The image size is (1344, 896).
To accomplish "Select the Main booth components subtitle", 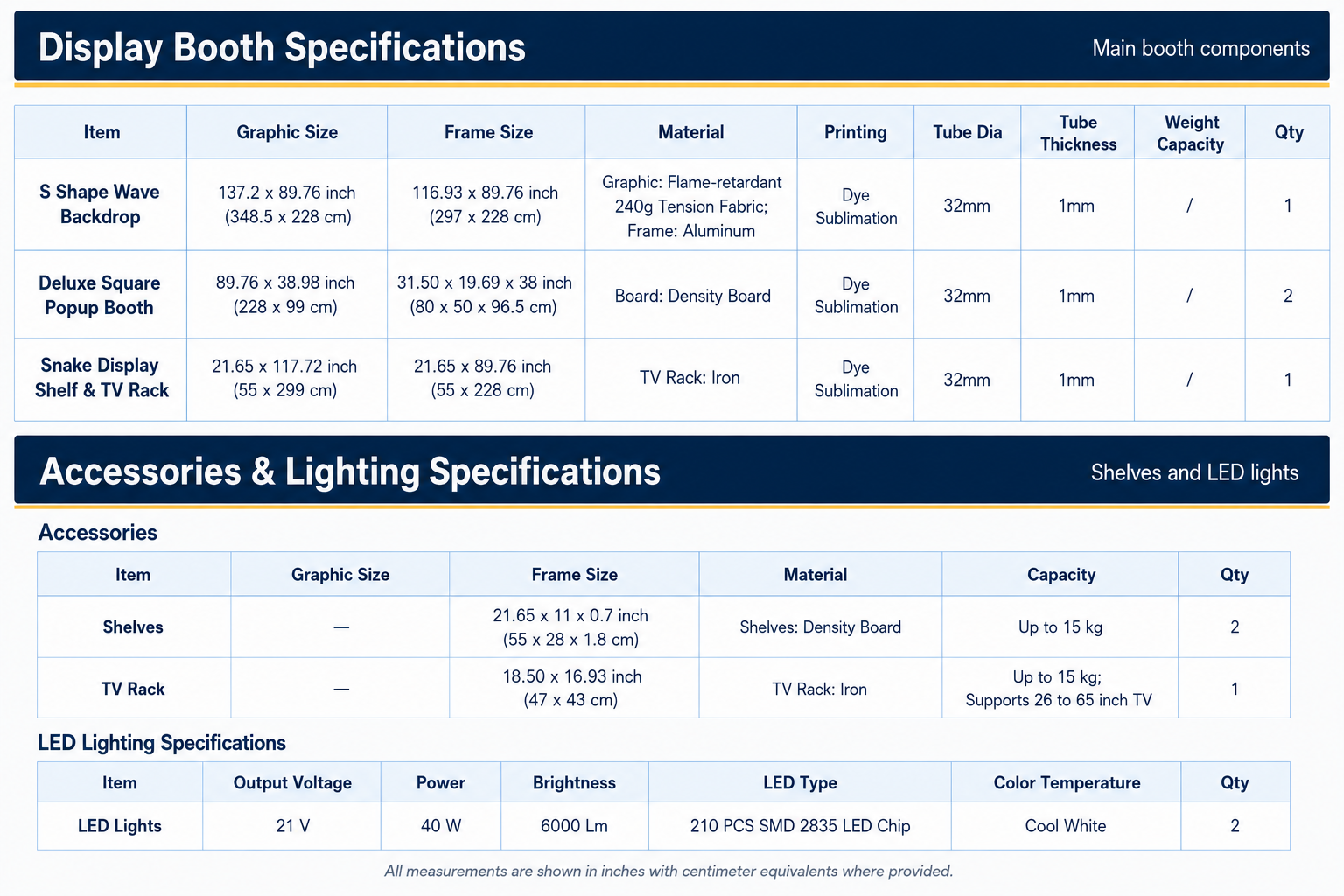I will (1200, 48).
